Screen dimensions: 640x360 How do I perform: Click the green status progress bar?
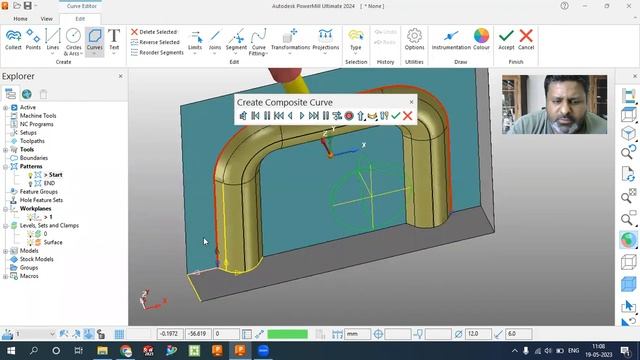pos(288,334)
